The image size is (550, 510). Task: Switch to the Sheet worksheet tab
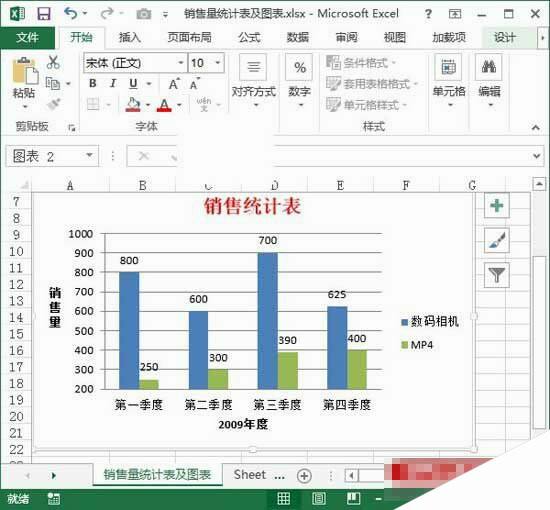pyautogui.click(x=250, y=475)
